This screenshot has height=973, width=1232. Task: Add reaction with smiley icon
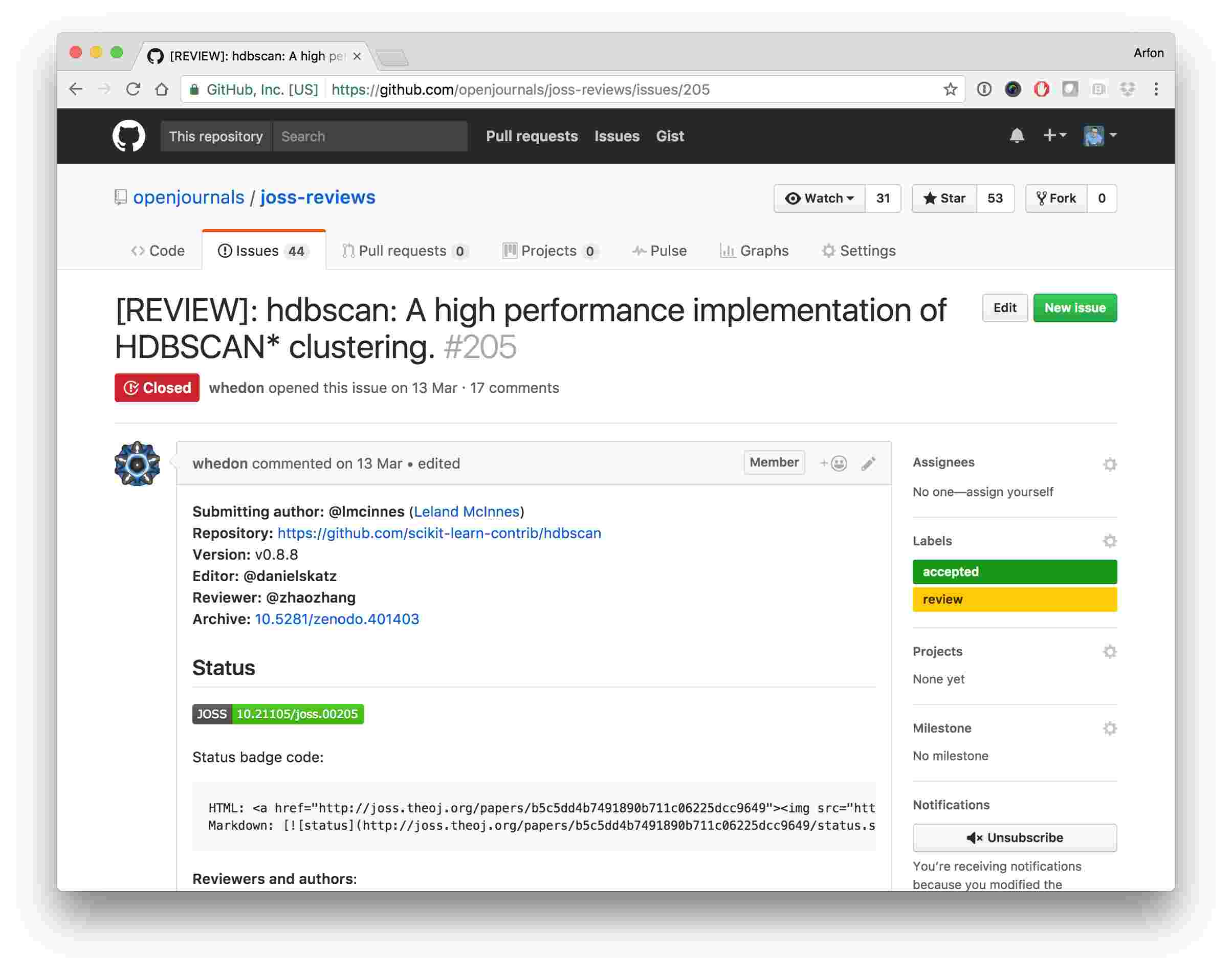(x=833, y=463)
